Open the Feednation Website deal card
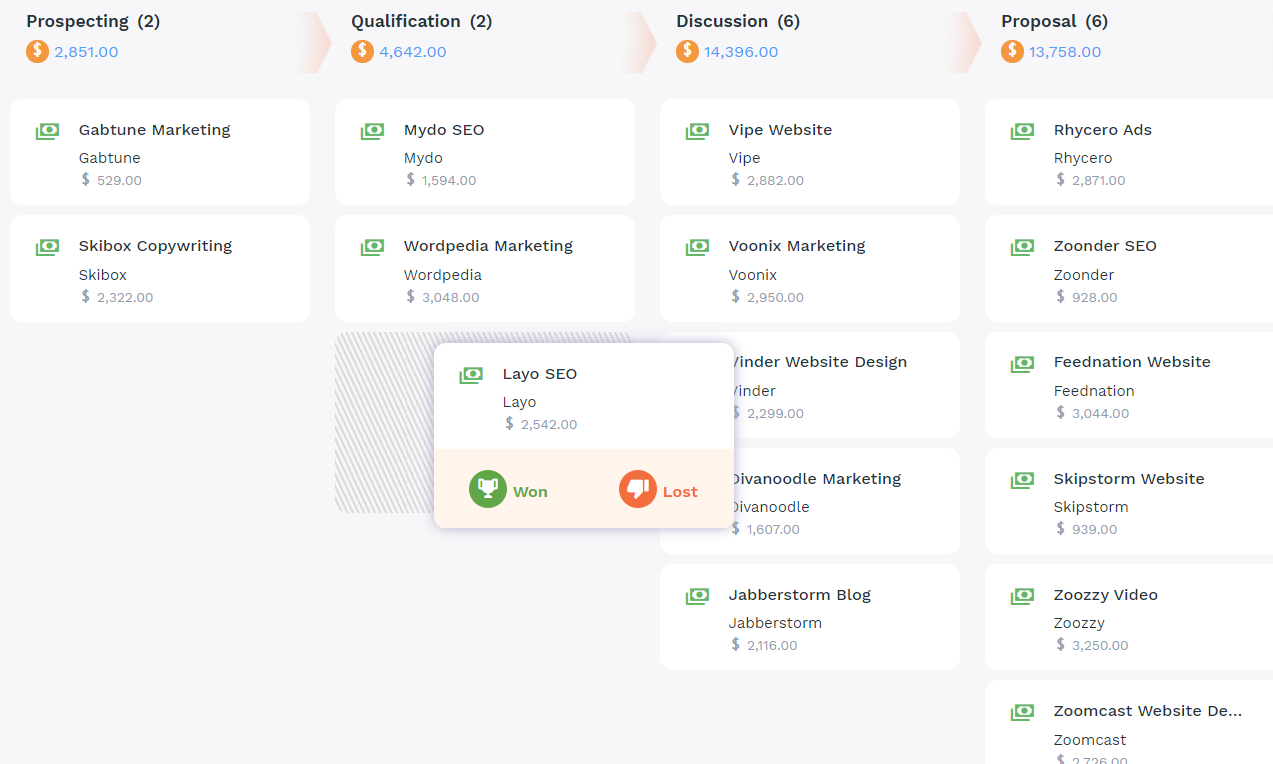The image size is (1273, 764). 1132,385
